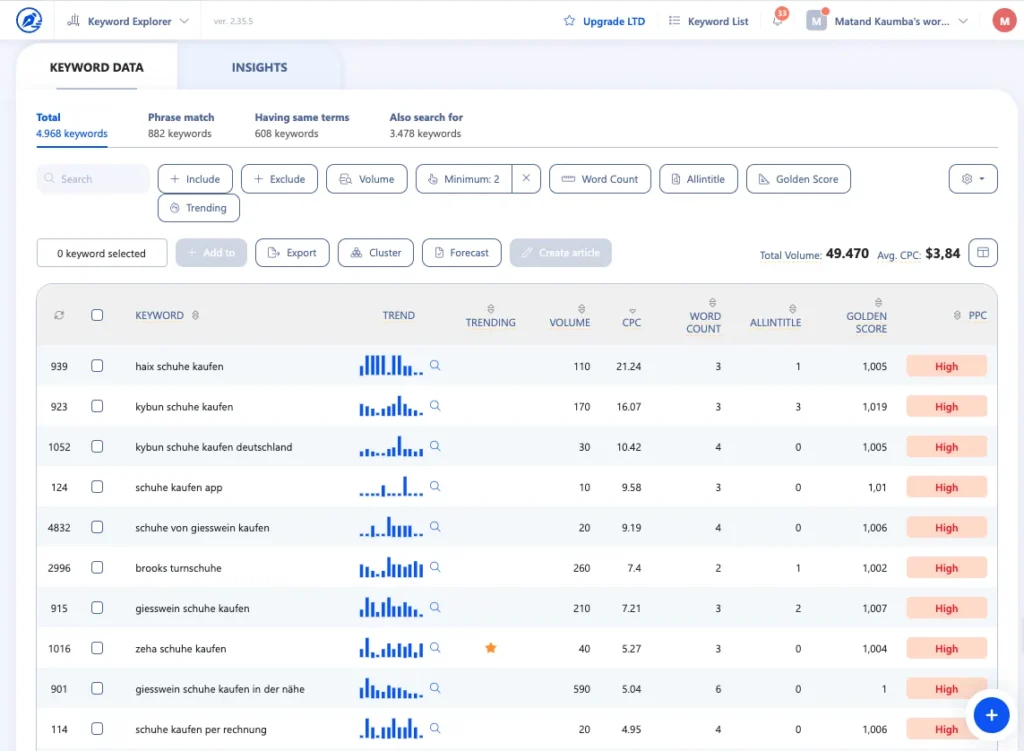The image size is (1024, 751).
Task: Click magnifier icon beside haix schuhe kaufen trend
Action: (435, 366)
